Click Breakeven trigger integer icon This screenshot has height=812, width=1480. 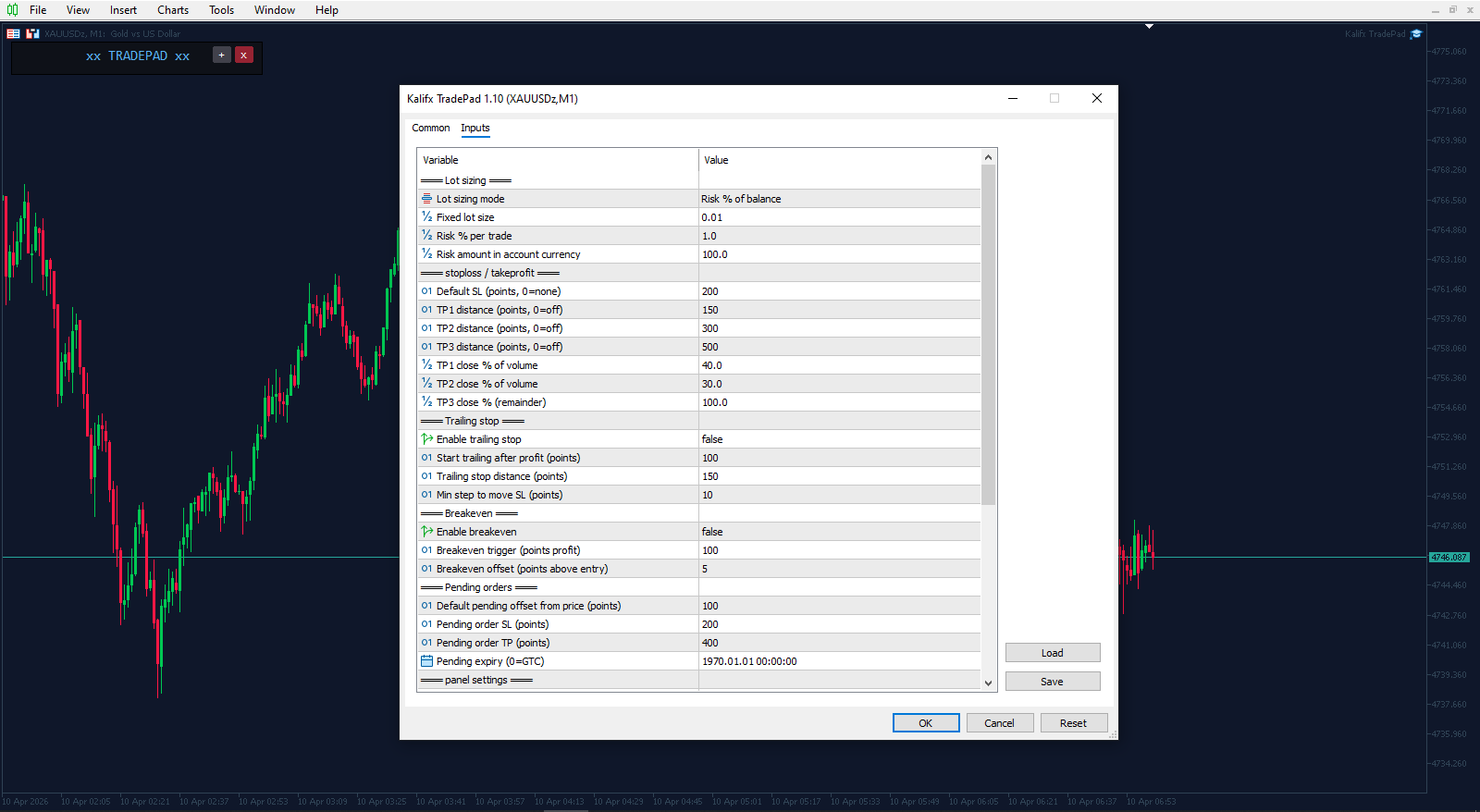tap(426, 550)
